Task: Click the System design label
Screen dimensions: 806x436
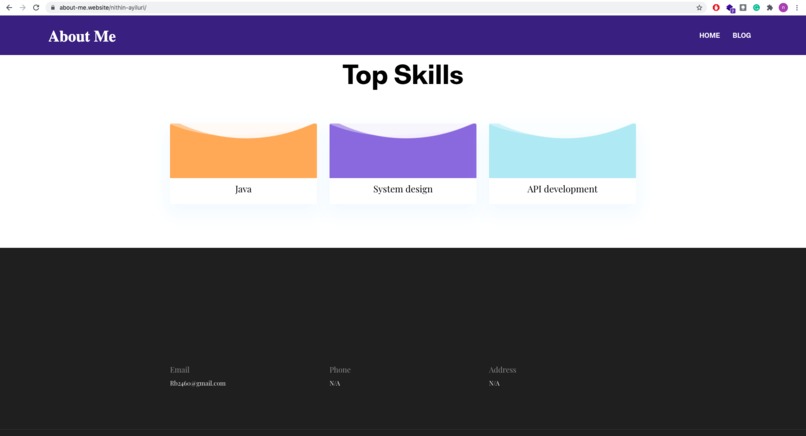Action: [402, 189]
